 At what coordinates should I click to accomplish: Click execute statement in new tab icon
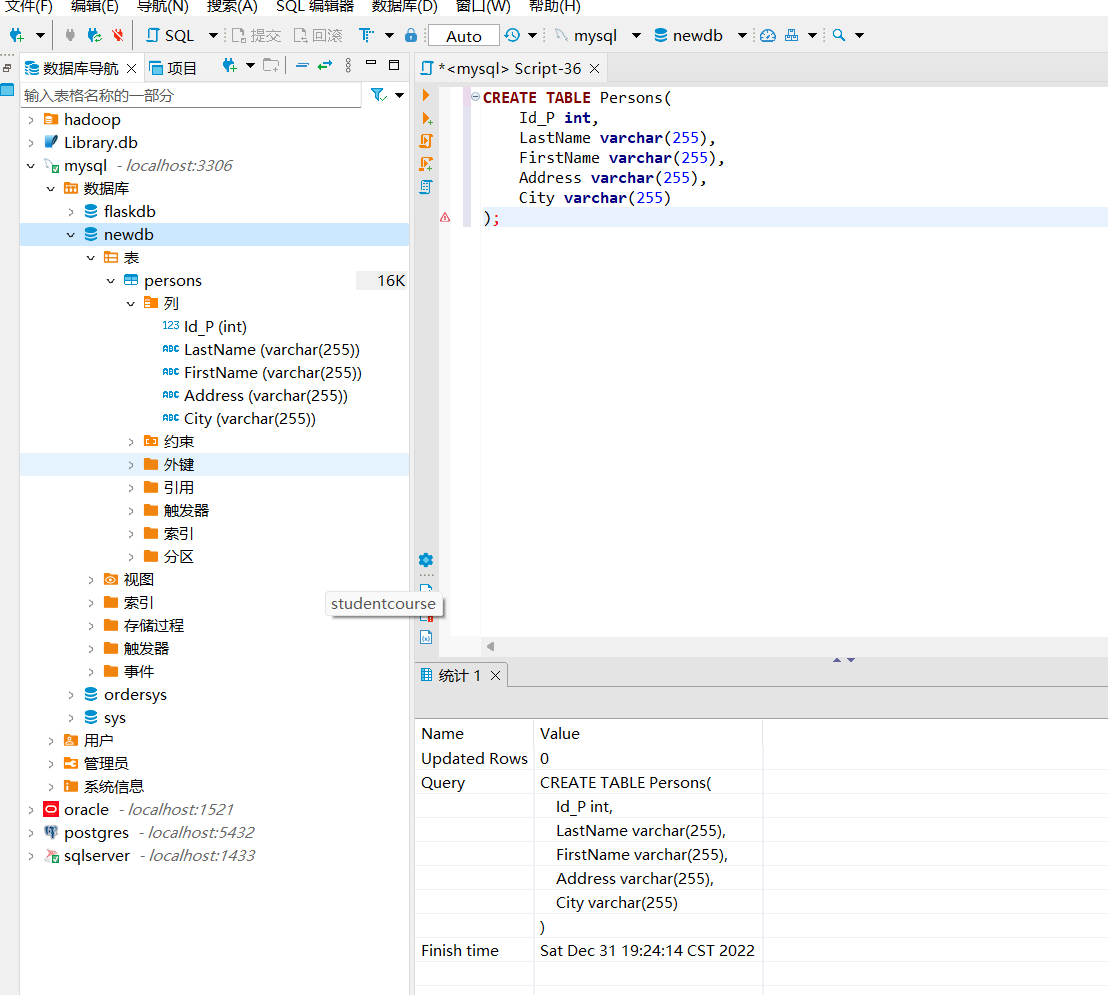(x=427, y=119)
